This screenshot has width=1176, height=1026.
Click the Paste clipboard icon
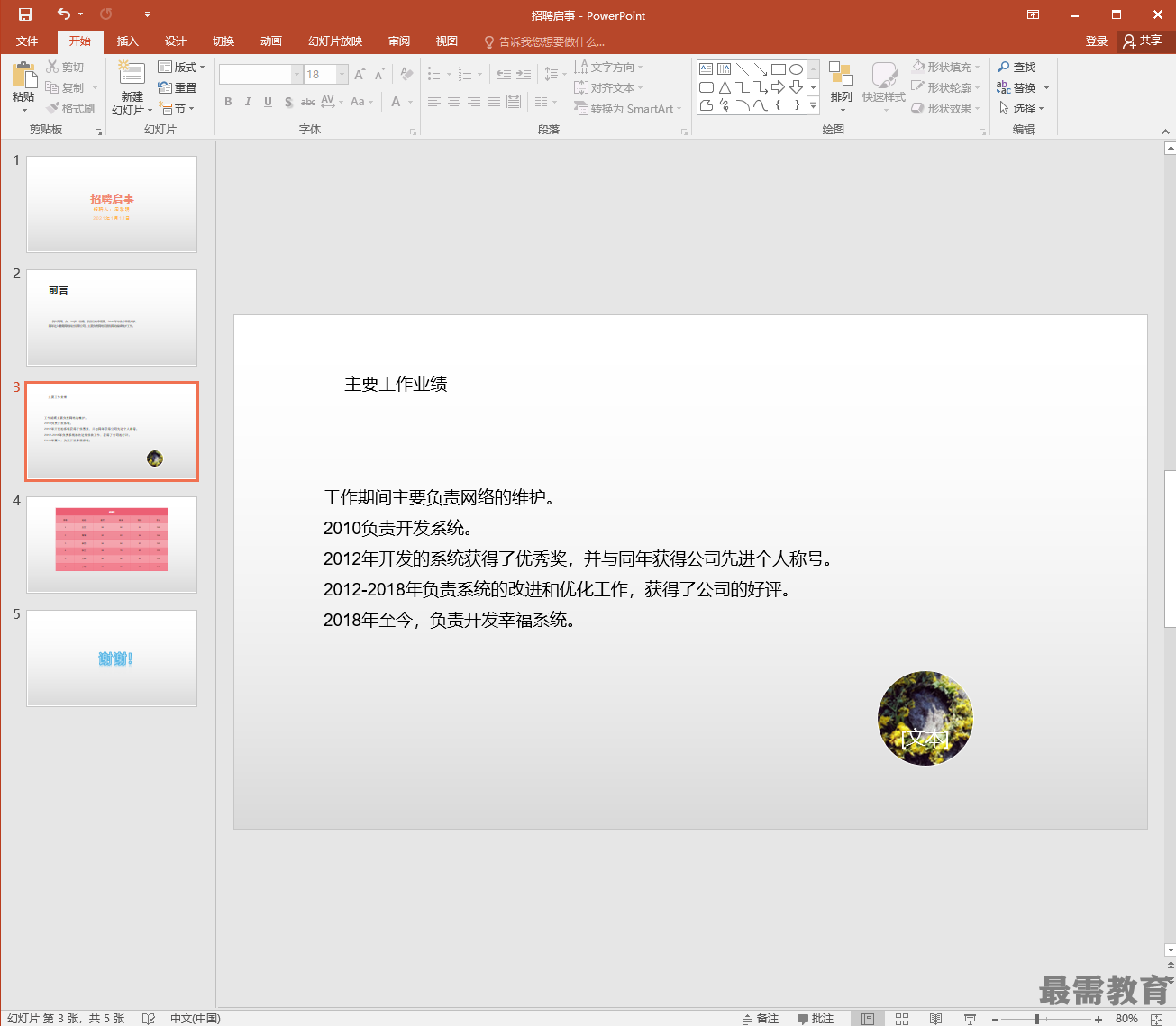tap(24, 75)
